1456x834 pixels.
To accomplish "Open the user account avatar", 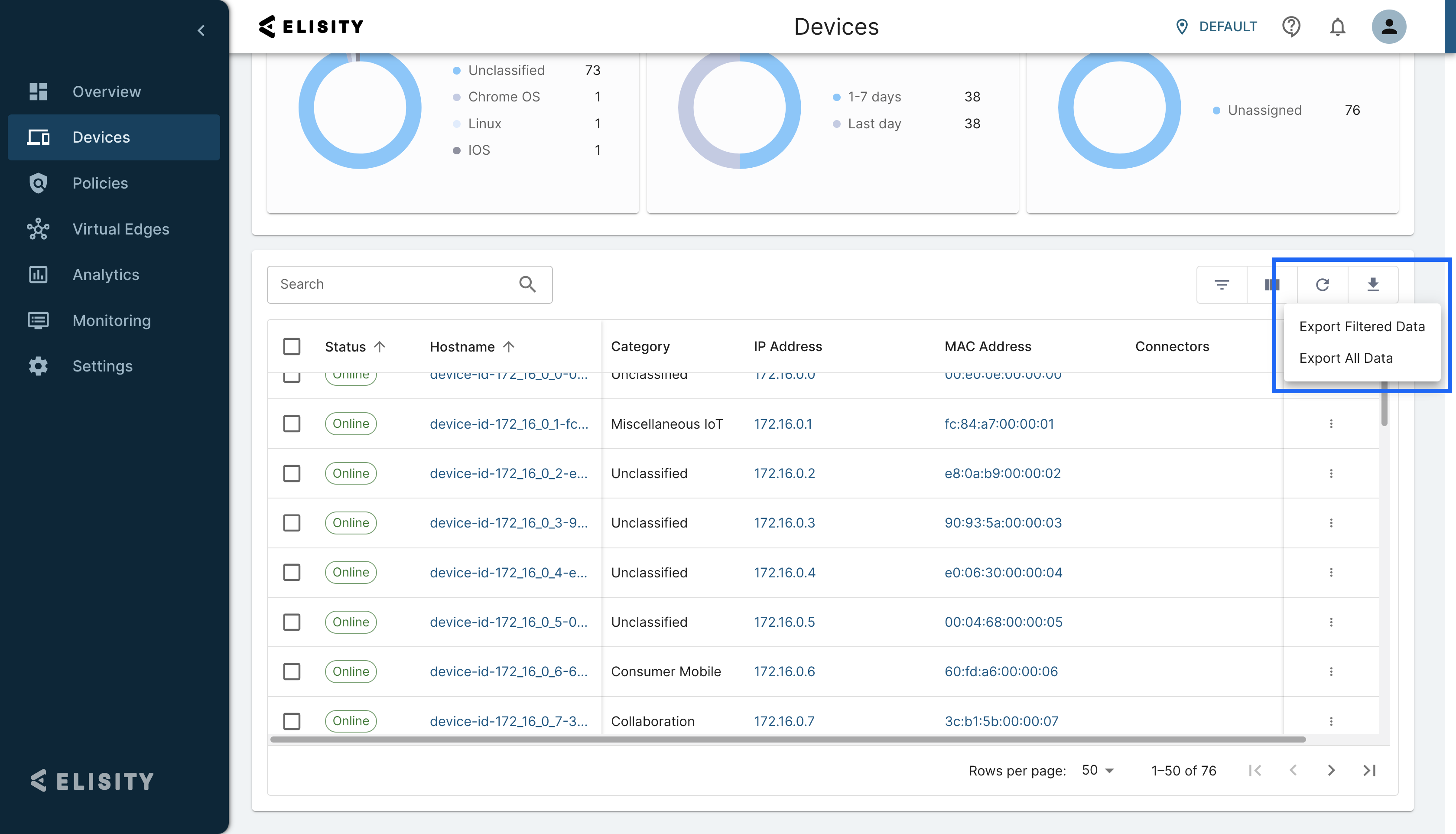I will (x=1388, y=27).
